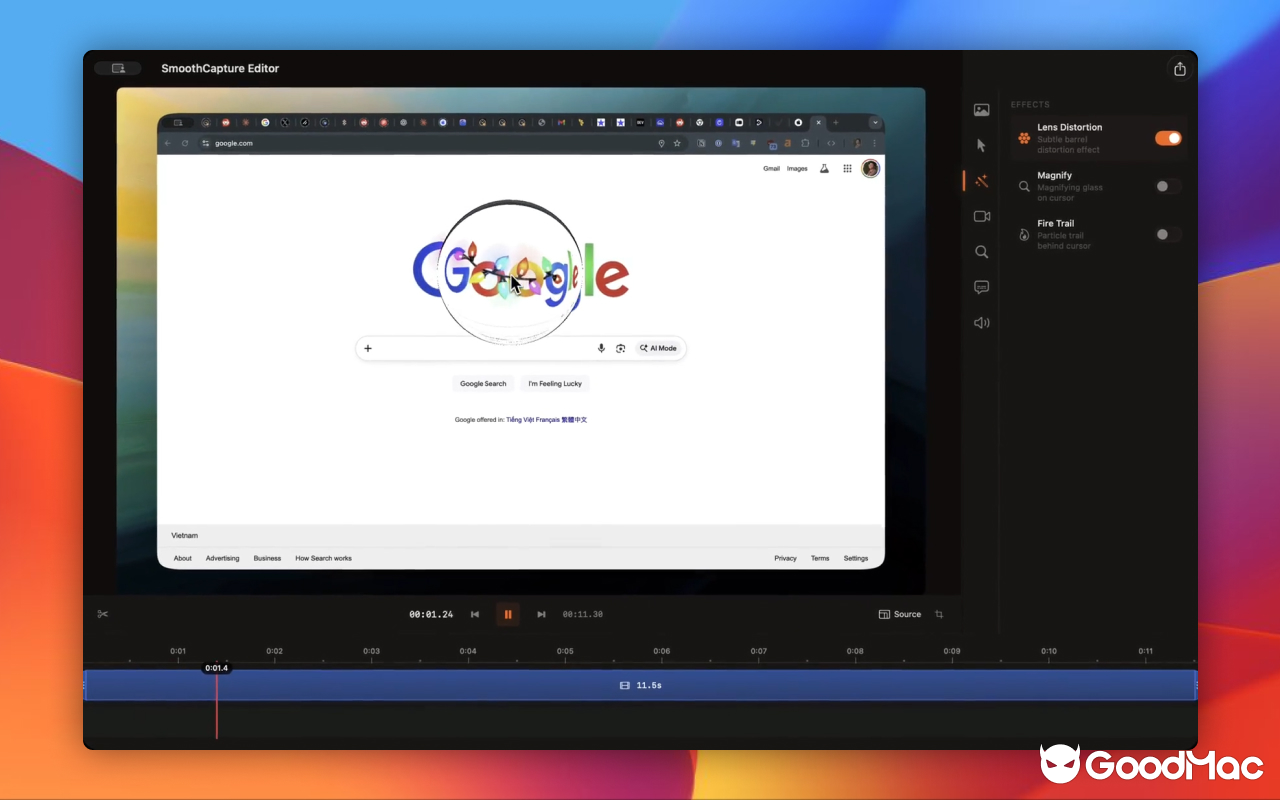This screenshot has width=1280, height=800.
Task: Skip to the end of the video
Action: coord(541,614)
